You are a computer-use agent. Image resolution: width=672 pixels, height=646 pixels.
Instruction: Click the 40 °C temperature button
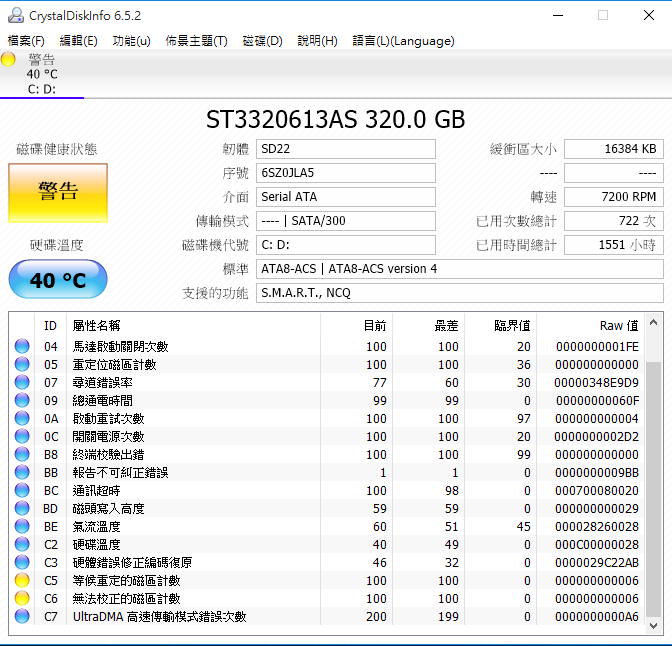[x=58, y=279]
